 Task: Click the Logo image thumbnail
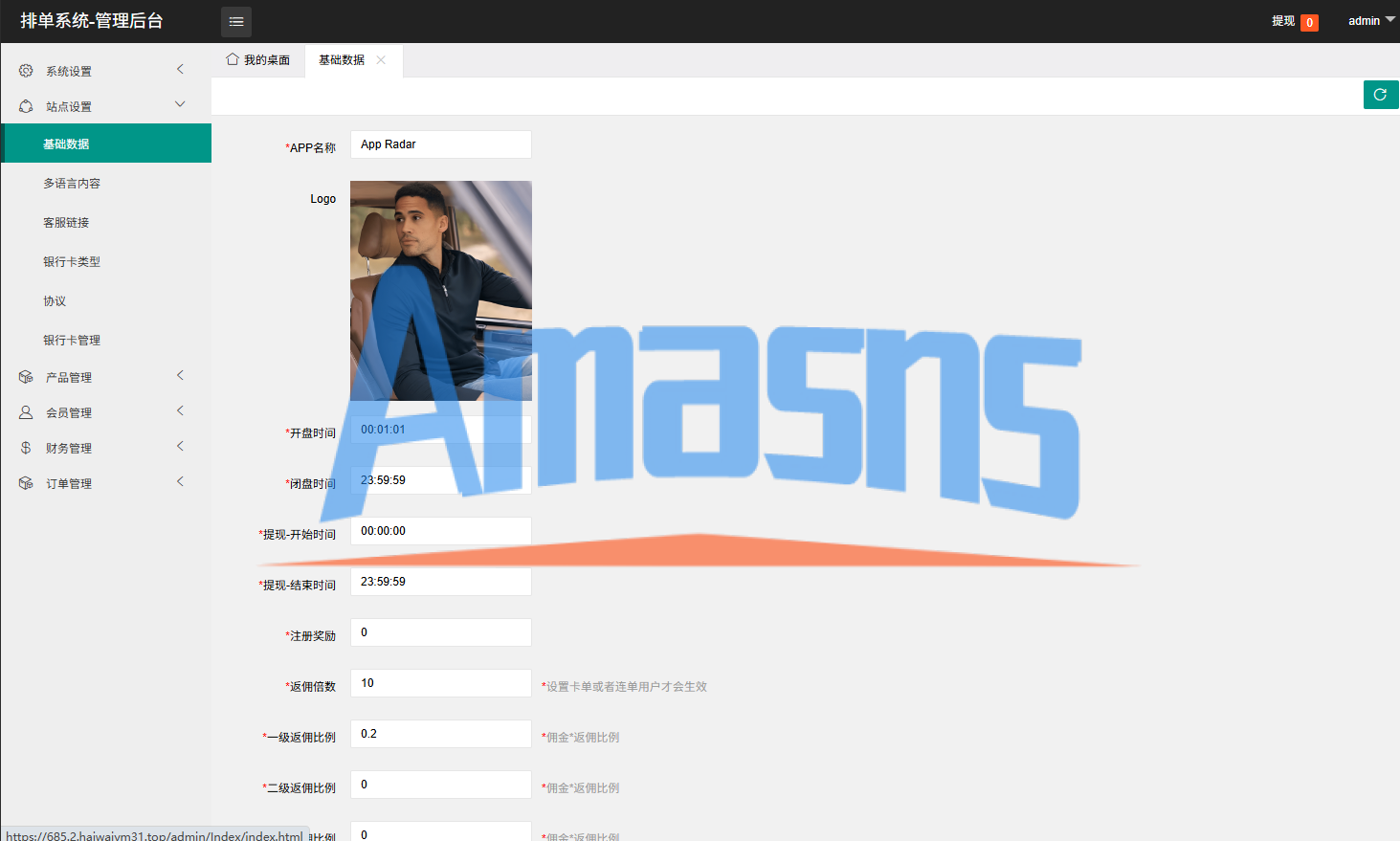tap(441, 291)
